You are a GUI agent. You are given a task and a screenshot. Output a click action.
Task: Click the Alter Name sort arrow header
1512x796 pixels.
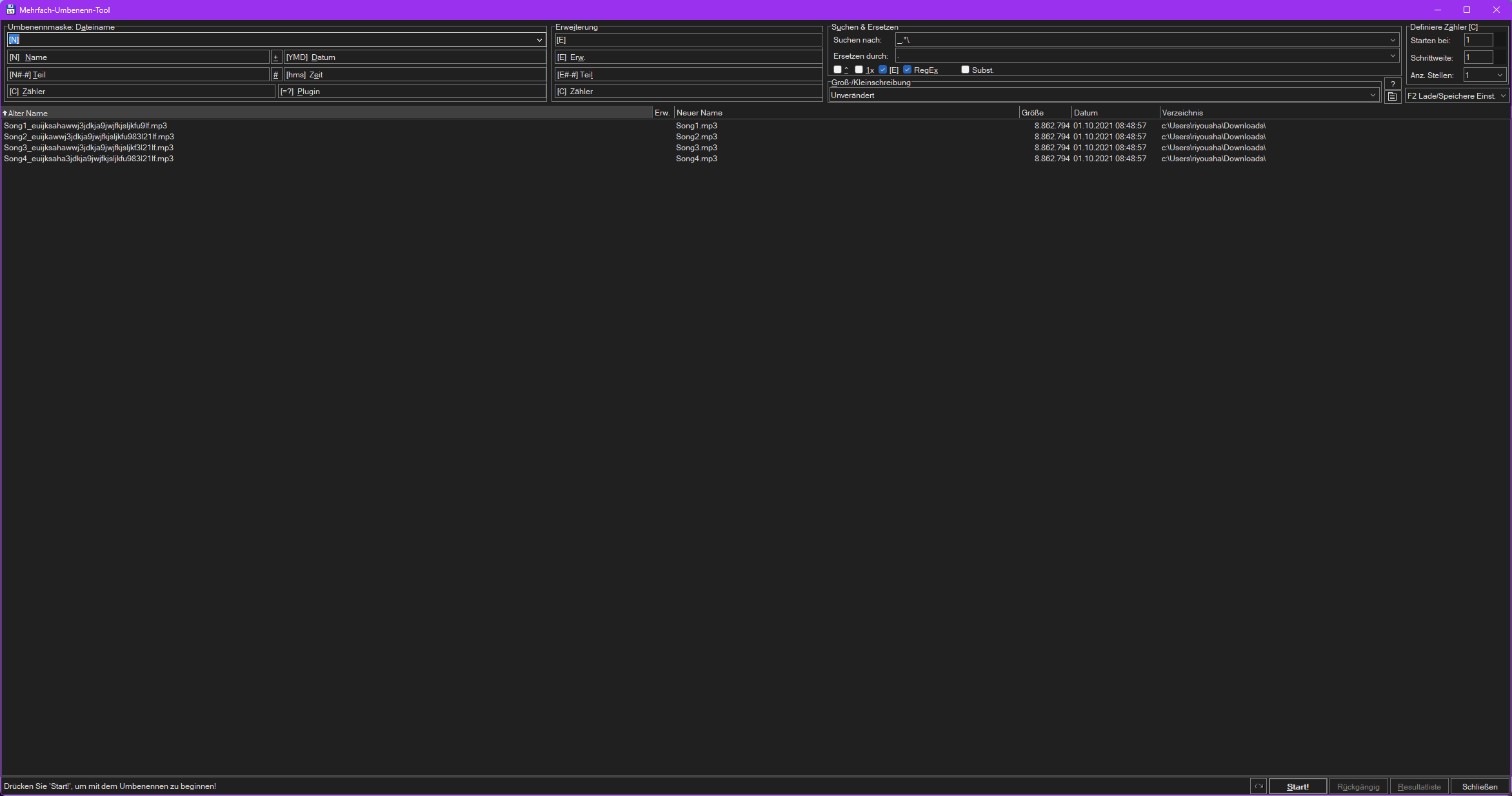pyautogui.click(x=26, y=113)
